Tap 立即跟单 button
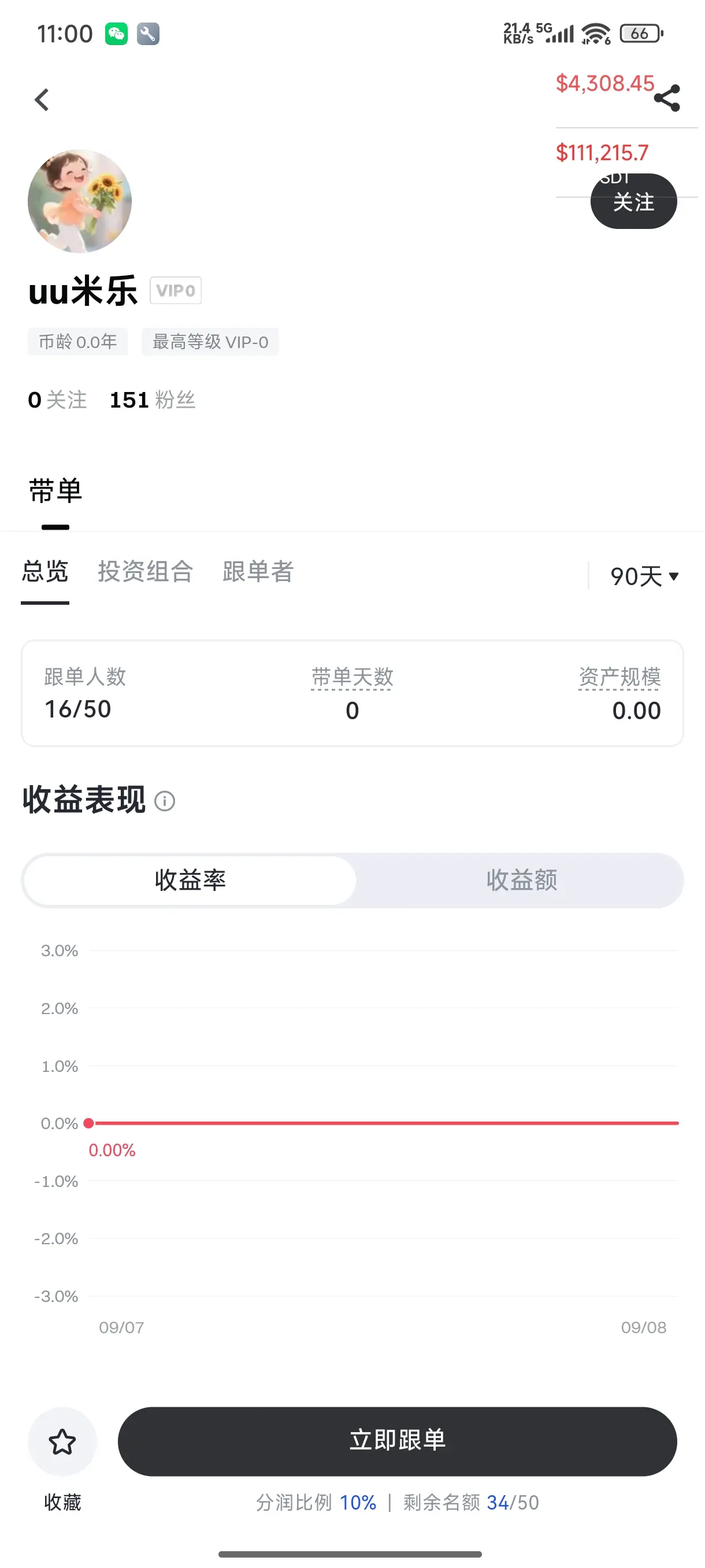The image size is (705, 1568). click(x=397, y=1441)
